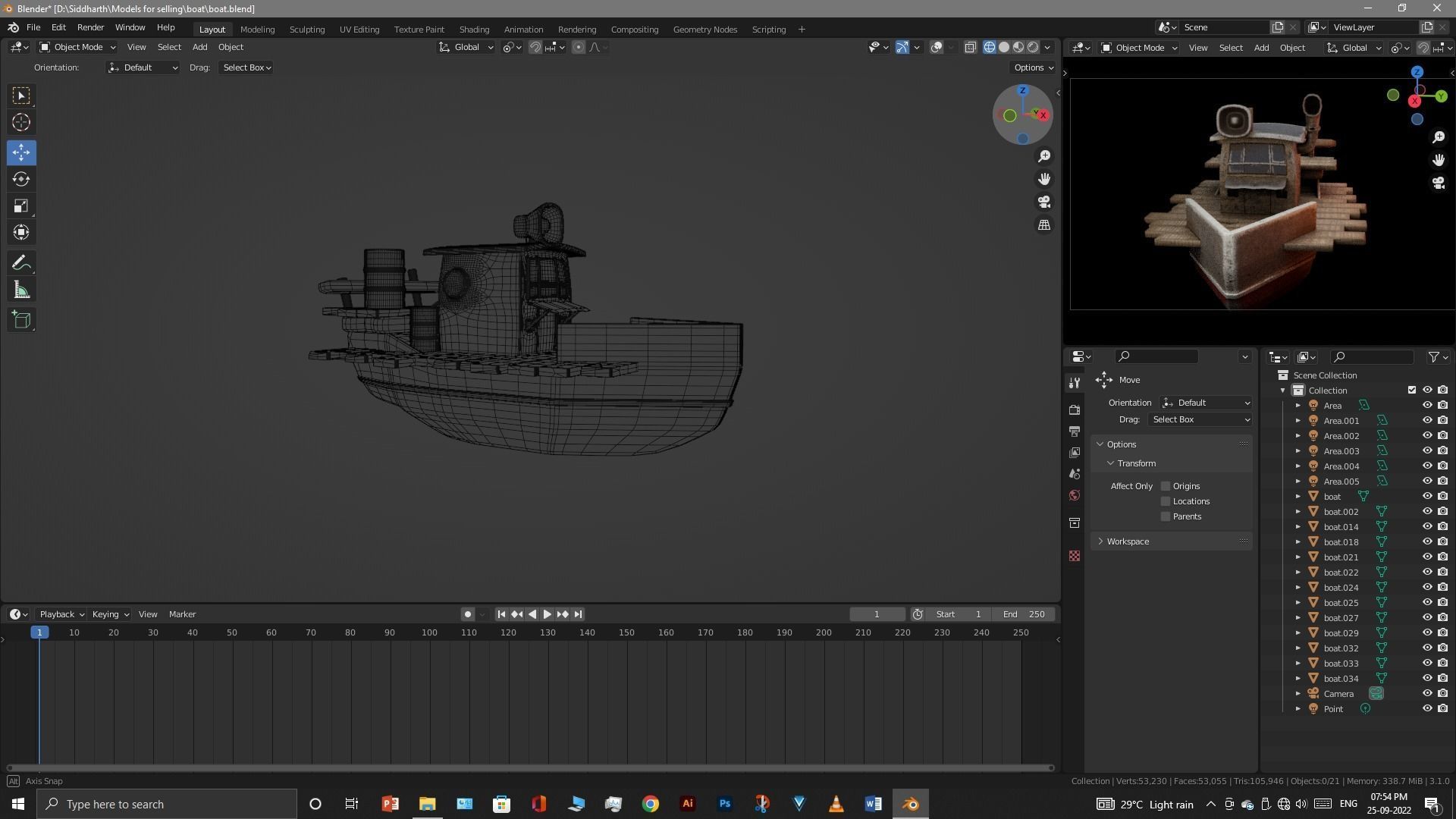Open the Drag Select Box dropdown in header
The width and height of the screenshot is (1456, 819).
coord(246,67)
